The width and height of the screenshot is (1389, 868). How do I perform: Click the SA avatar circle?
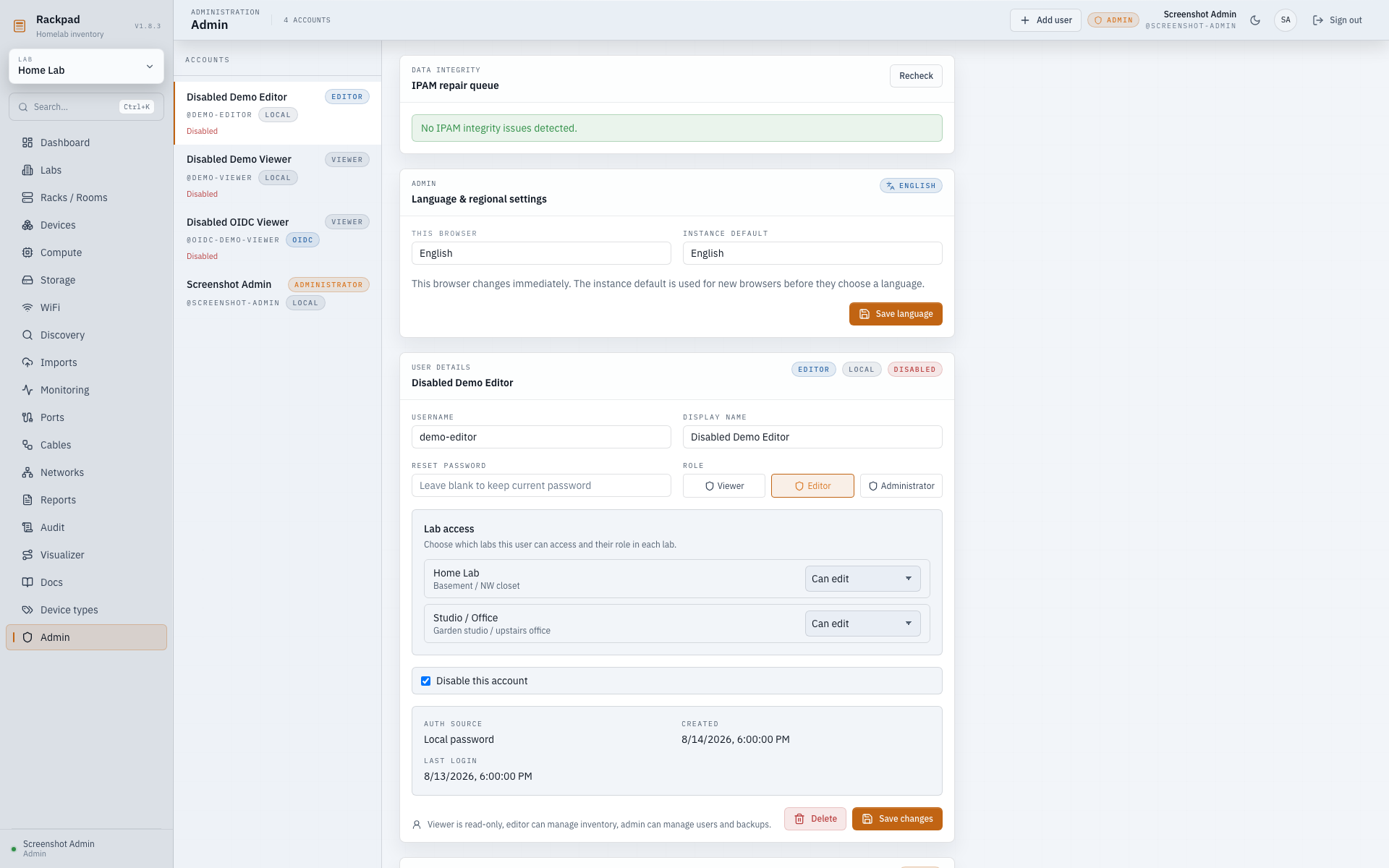click(1286, 20)
